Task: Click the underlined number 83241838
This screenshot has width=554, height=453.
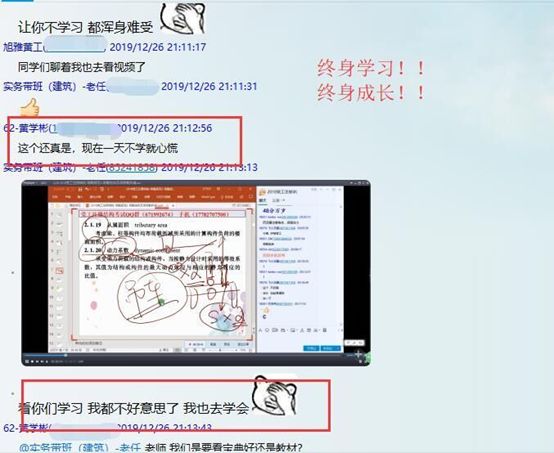Action: pos(132,167)
